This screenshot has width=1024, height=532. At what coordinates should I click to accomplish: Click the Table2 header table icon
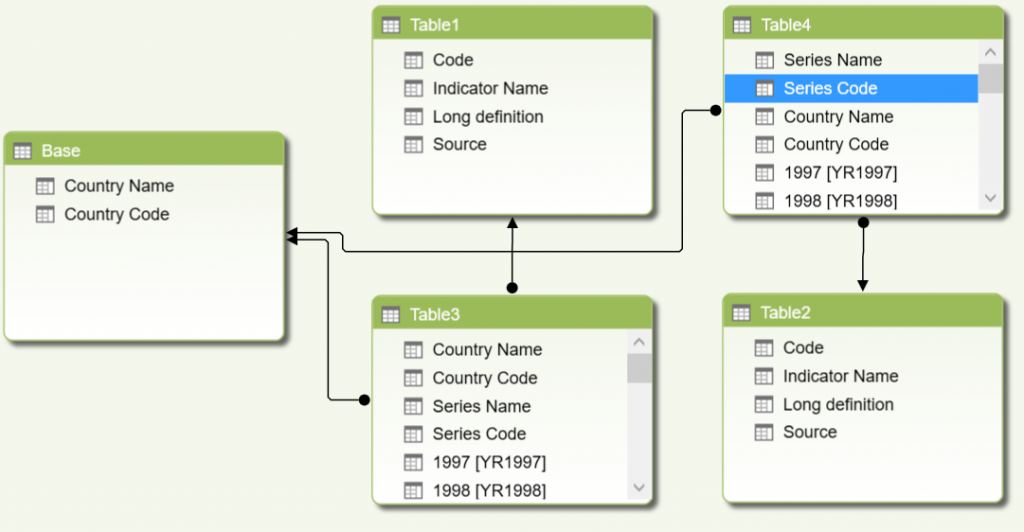[x=742, y=313]
